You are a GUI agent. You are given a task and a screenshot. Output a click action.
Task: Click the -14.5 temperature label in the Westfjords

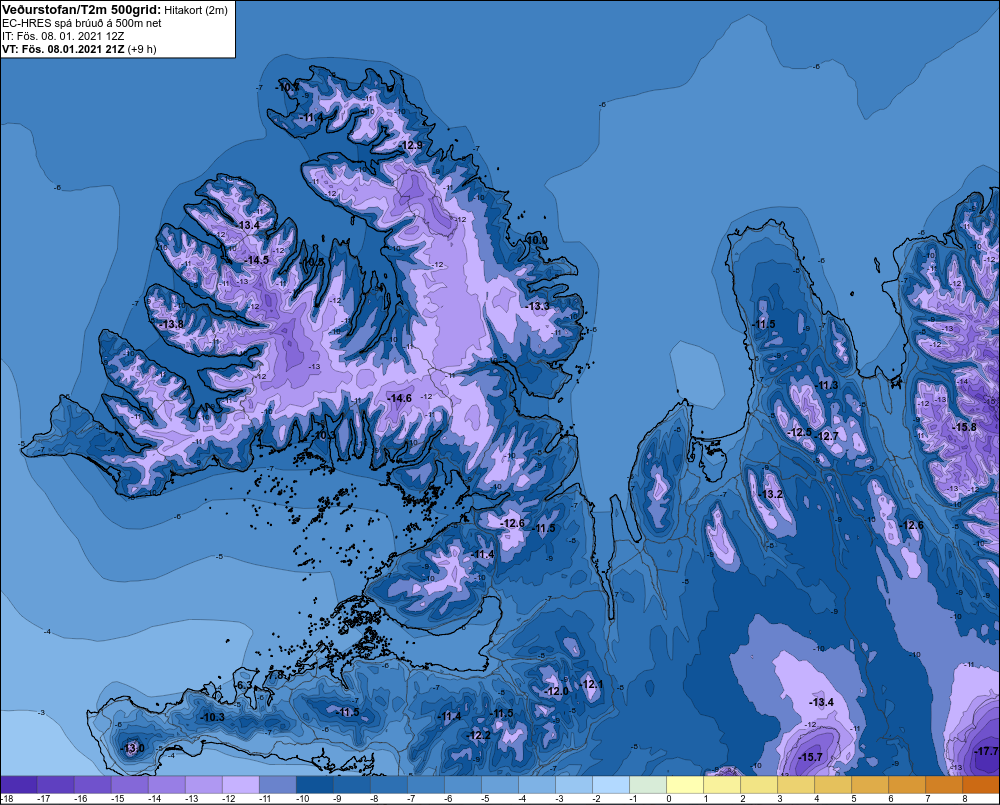coord(257,260)
